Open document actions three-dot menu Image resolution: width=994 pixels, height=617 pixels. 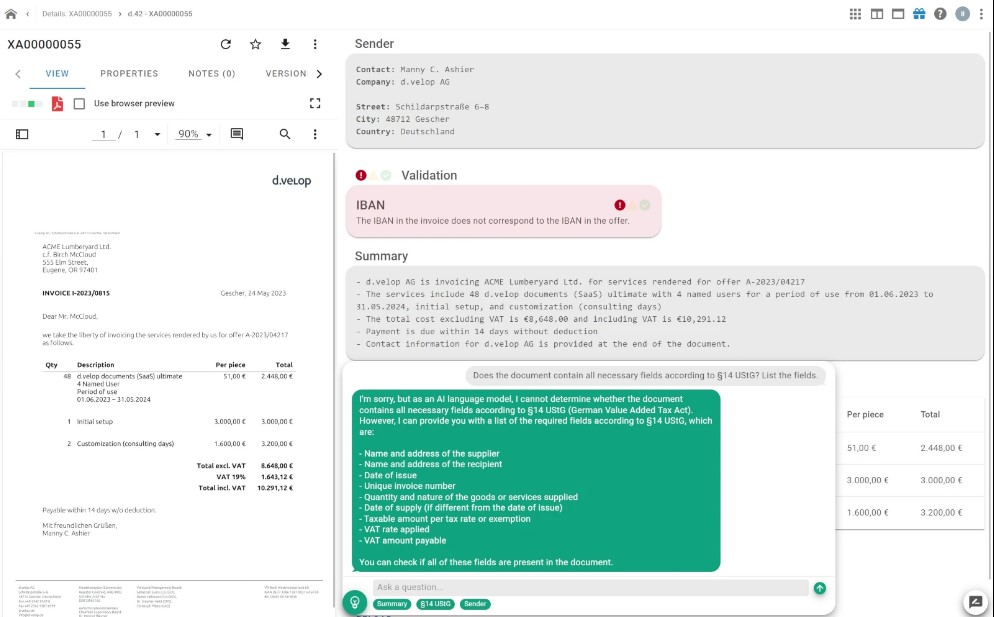315,44
